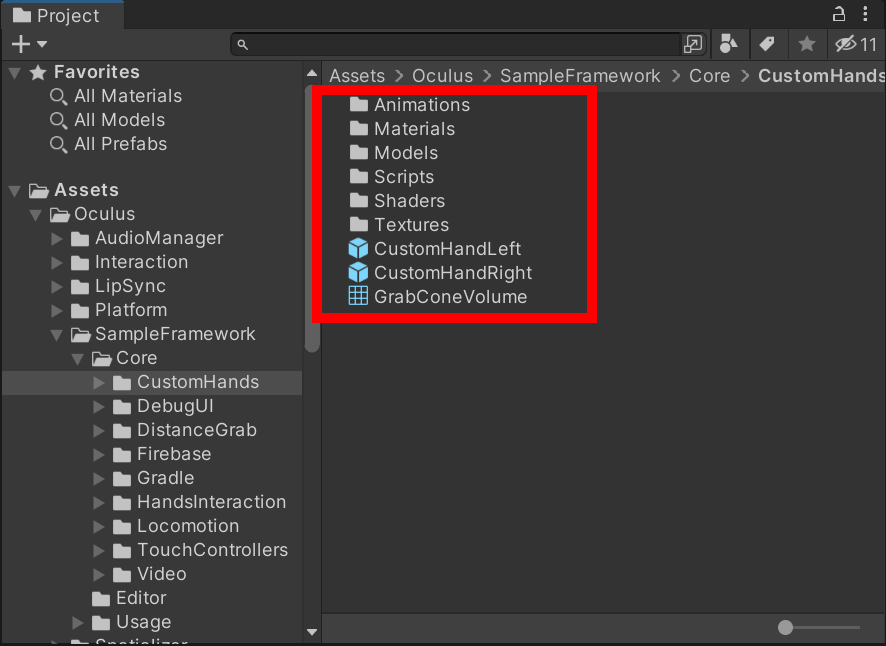Open the create asset plus menu
Viewport: 886px width, 646px height.
29,44
